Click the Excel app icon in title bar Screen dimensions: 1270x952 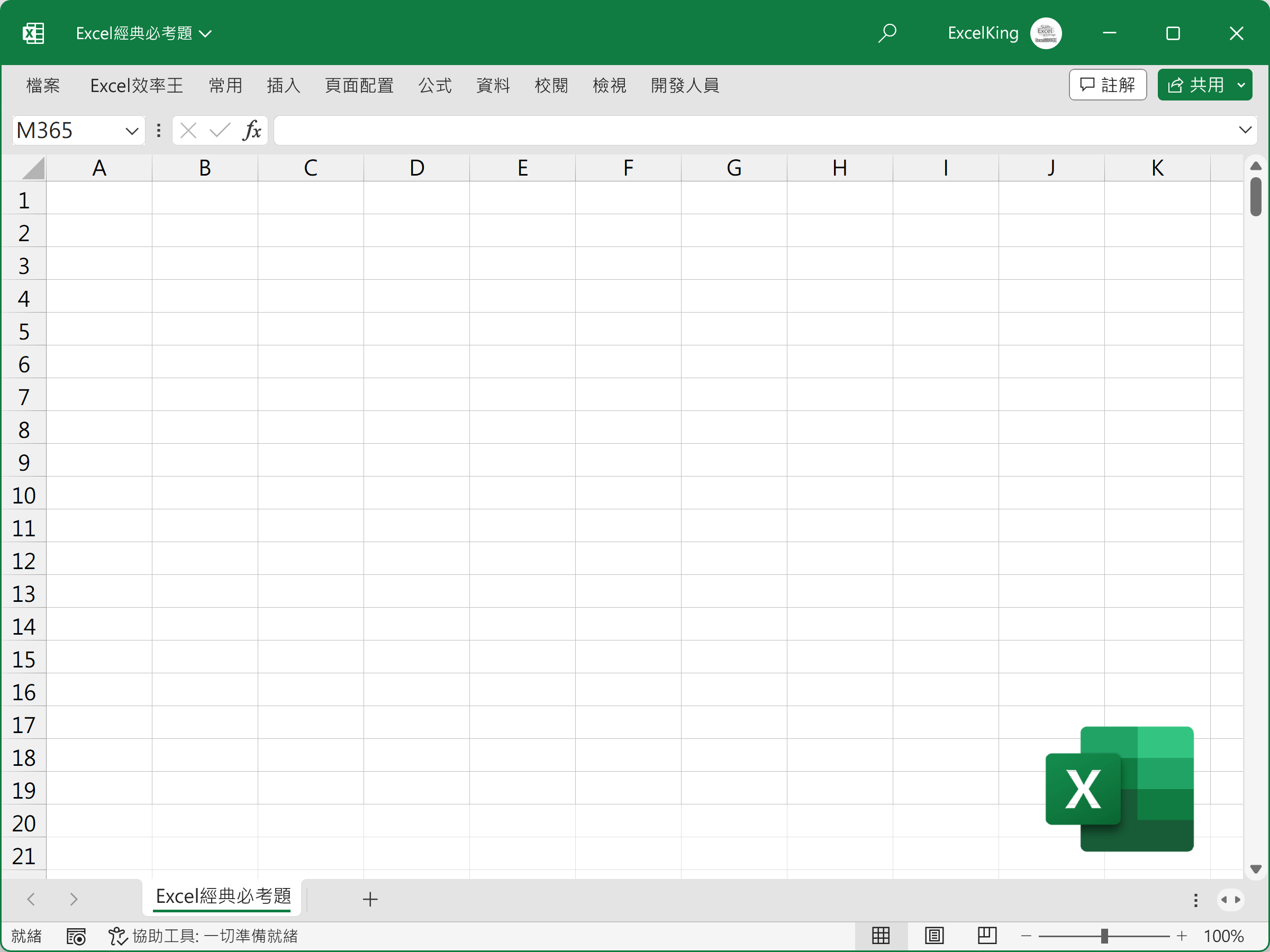coord(33,33)
